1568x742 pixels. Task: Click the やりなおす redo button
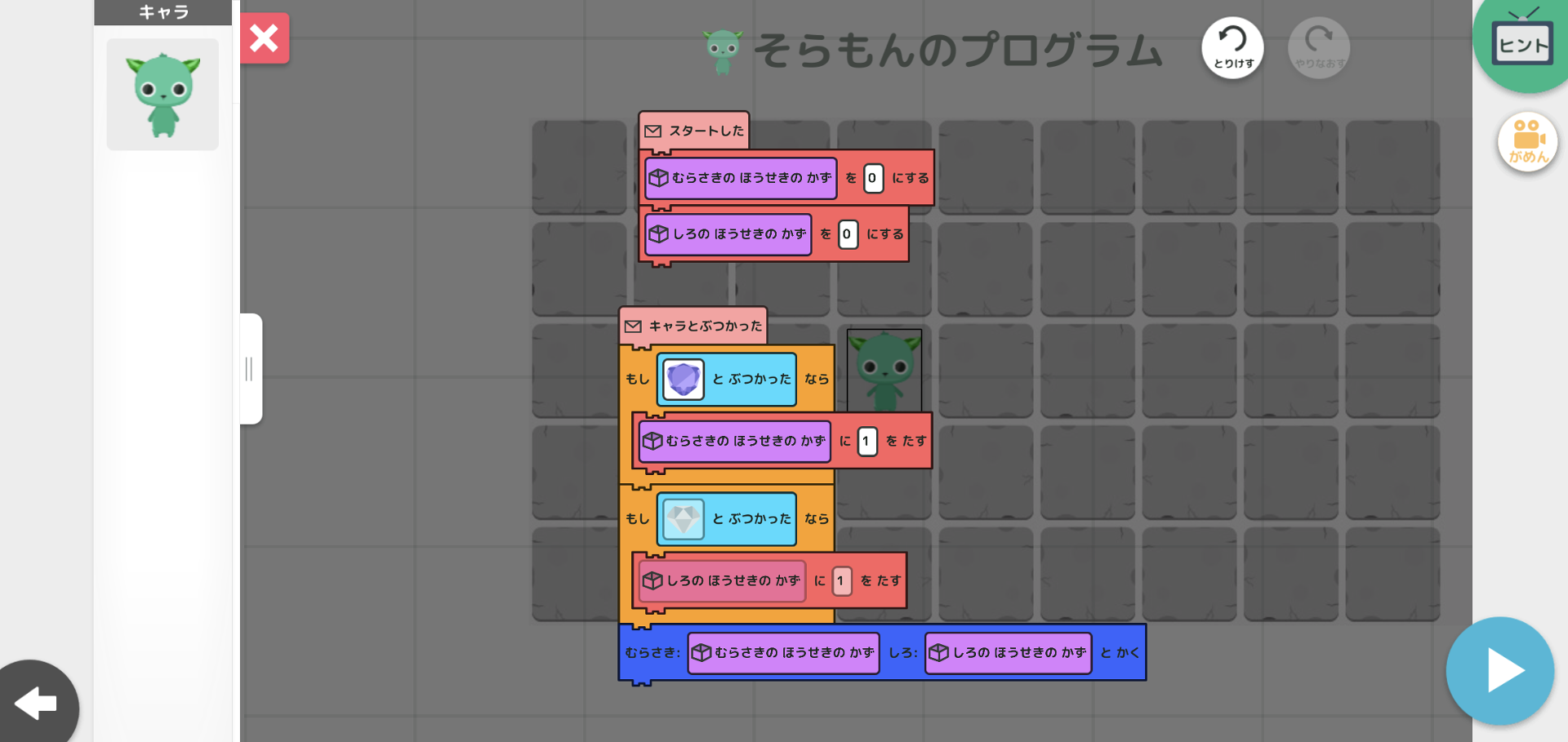(1318, 47)
